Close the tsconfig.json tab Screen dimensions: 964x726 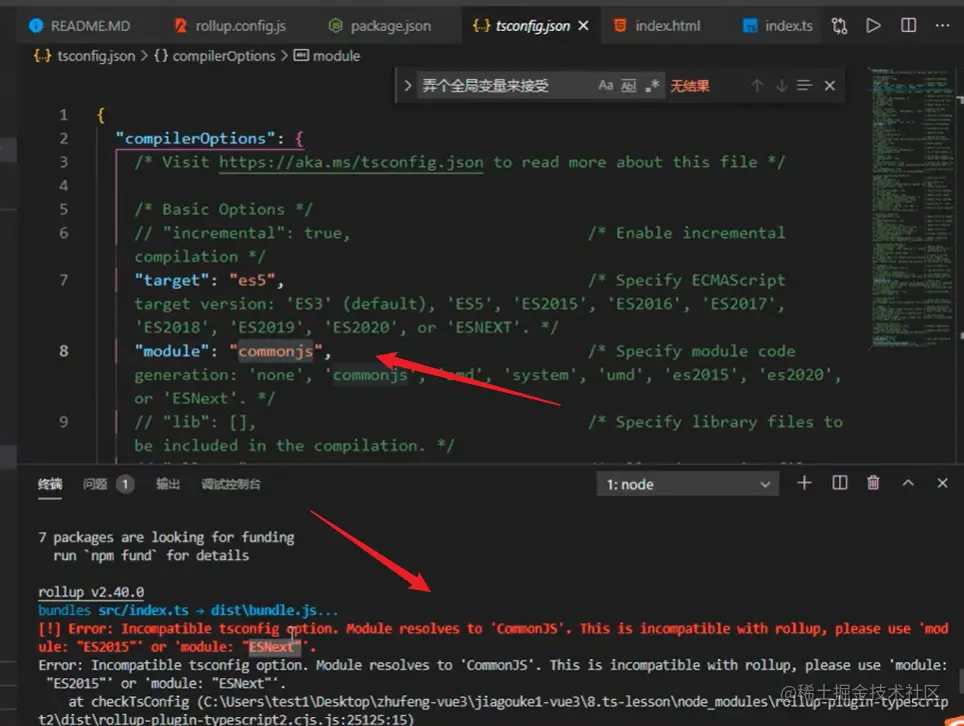click(x=583, y=26)
